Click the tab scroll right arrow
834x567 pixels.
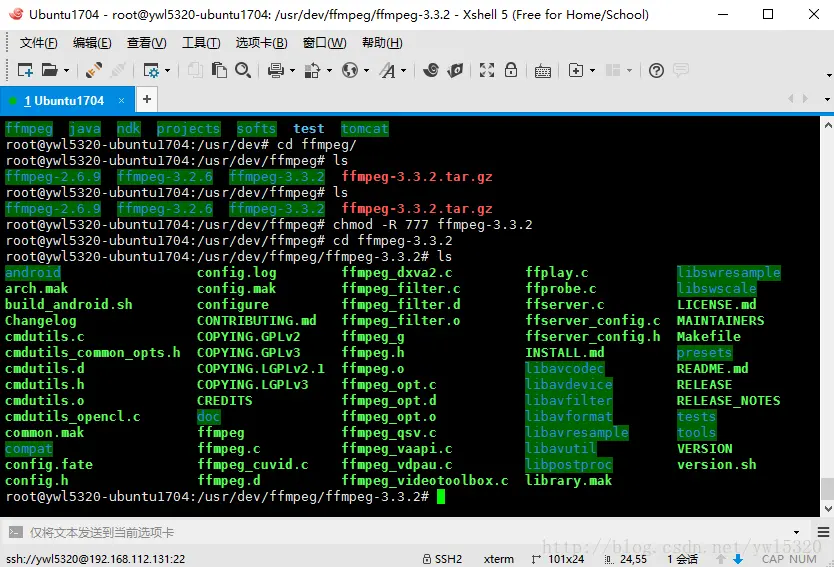click(805, 98)
